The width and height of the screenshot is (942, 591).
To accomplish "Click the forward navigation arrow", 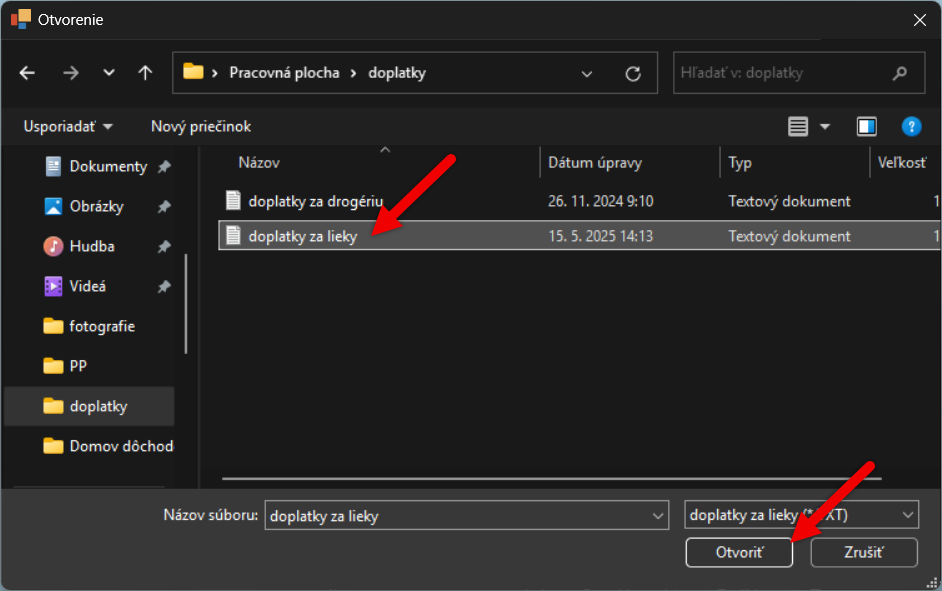I will click(x=70, y=73).
